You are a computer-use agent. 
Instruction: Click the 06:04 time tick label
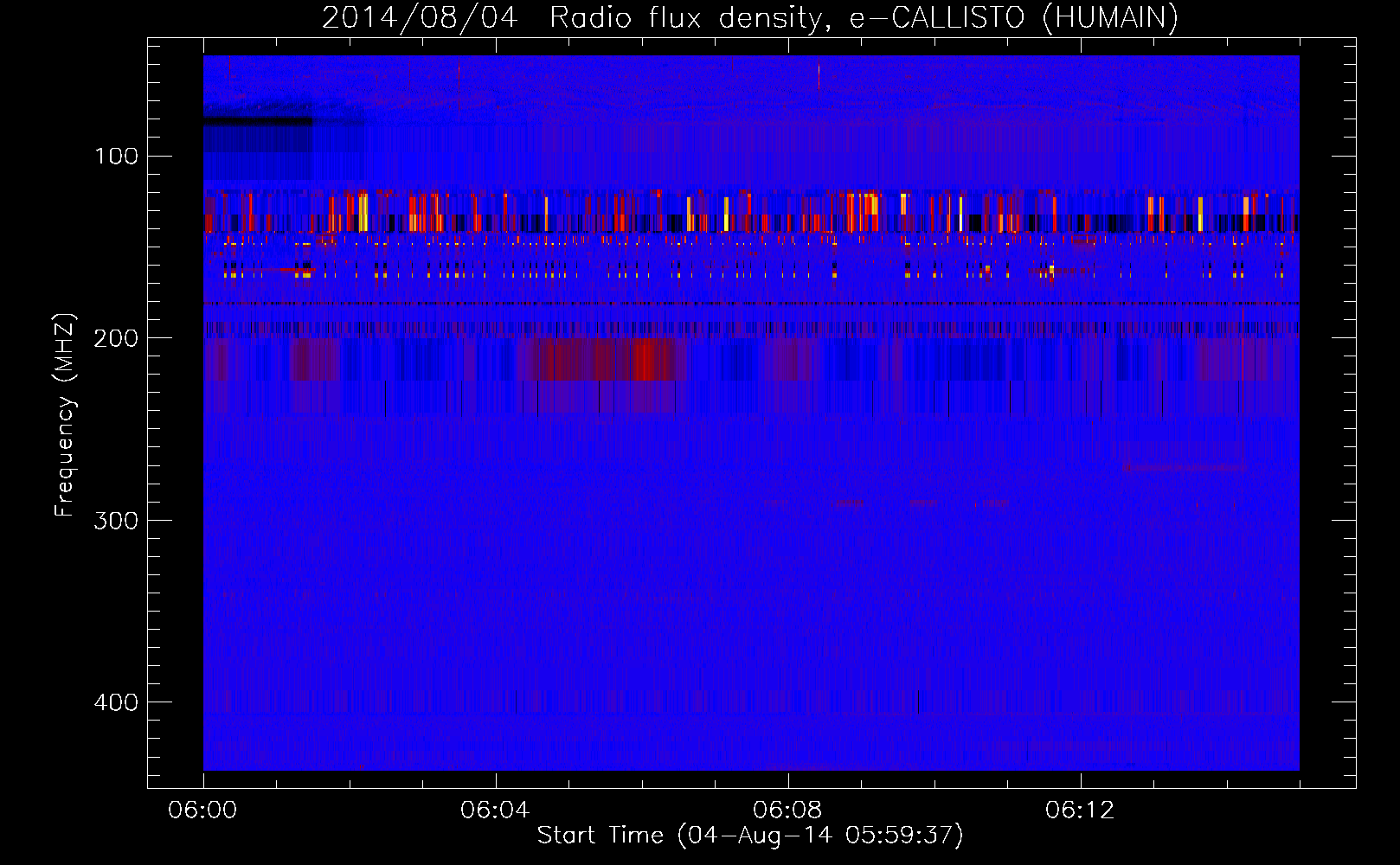point(495,811)
